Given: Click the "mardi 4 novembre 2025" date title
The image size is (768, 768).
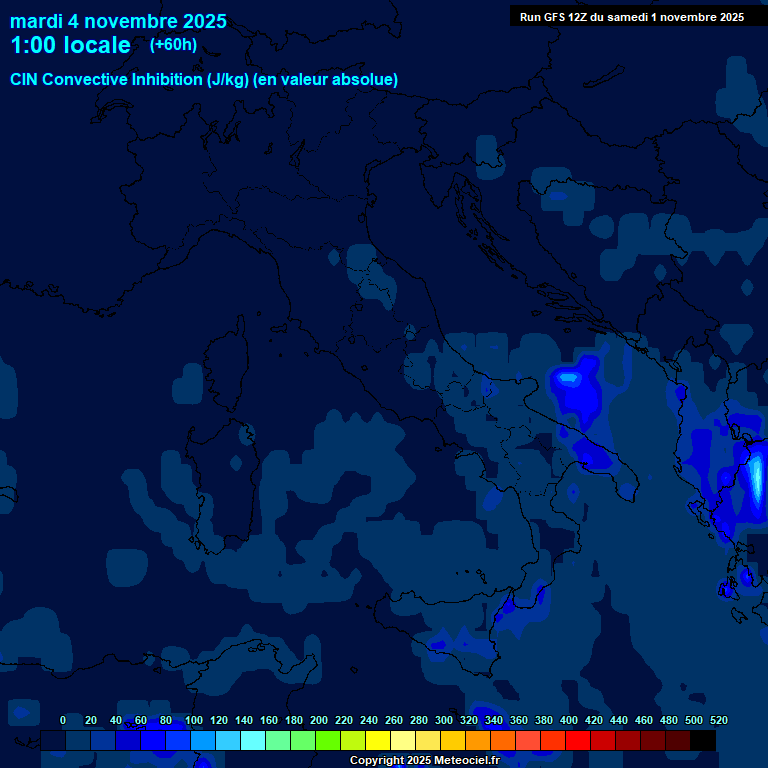Looking at the screenshot, I should click(x=118, y=21).
